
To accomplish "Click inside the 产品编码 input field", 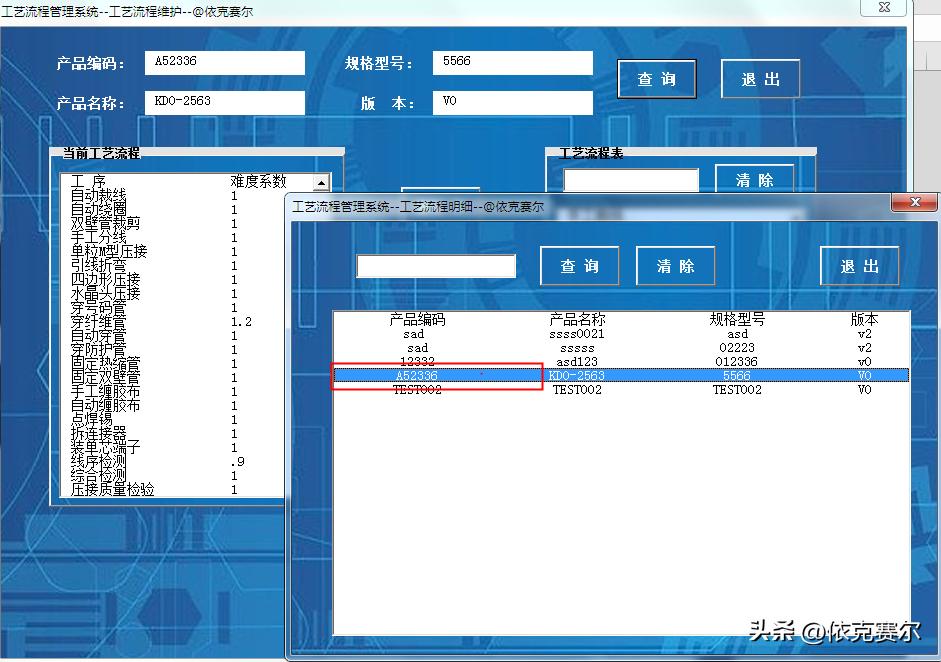I will coord(225,63).
